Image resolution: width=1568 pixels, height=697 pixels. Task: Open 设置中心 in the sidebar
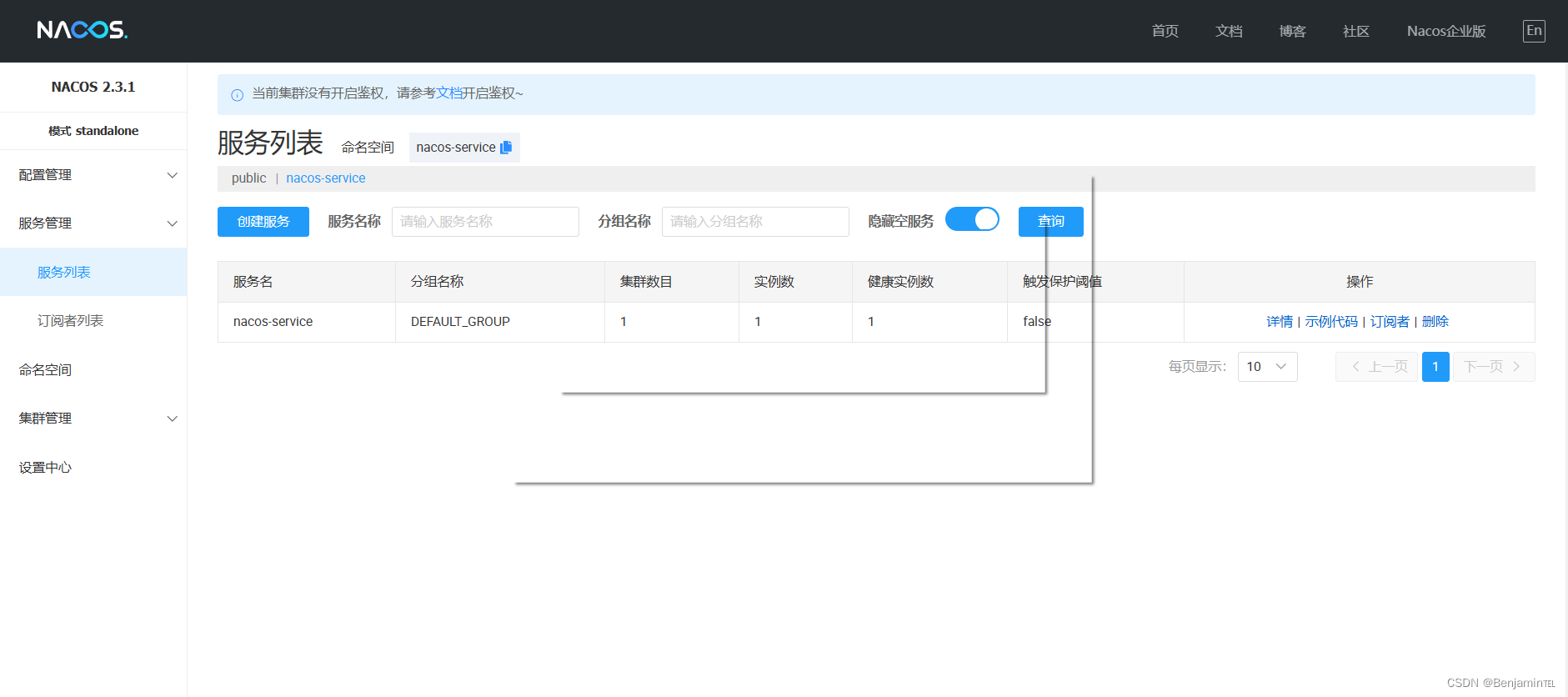point(93,467)
